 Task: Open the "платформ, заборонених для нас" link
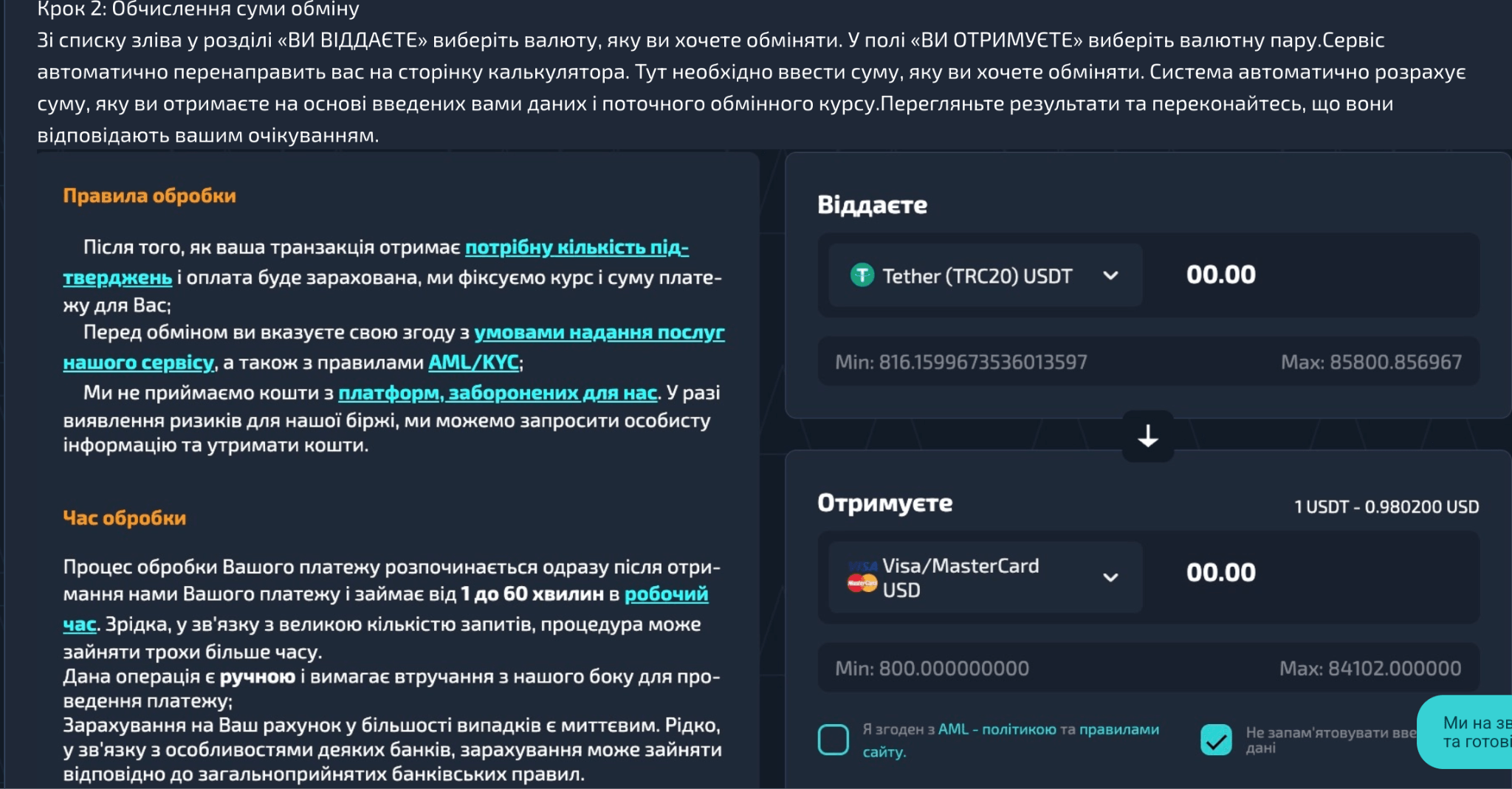(x=497, y=393)
